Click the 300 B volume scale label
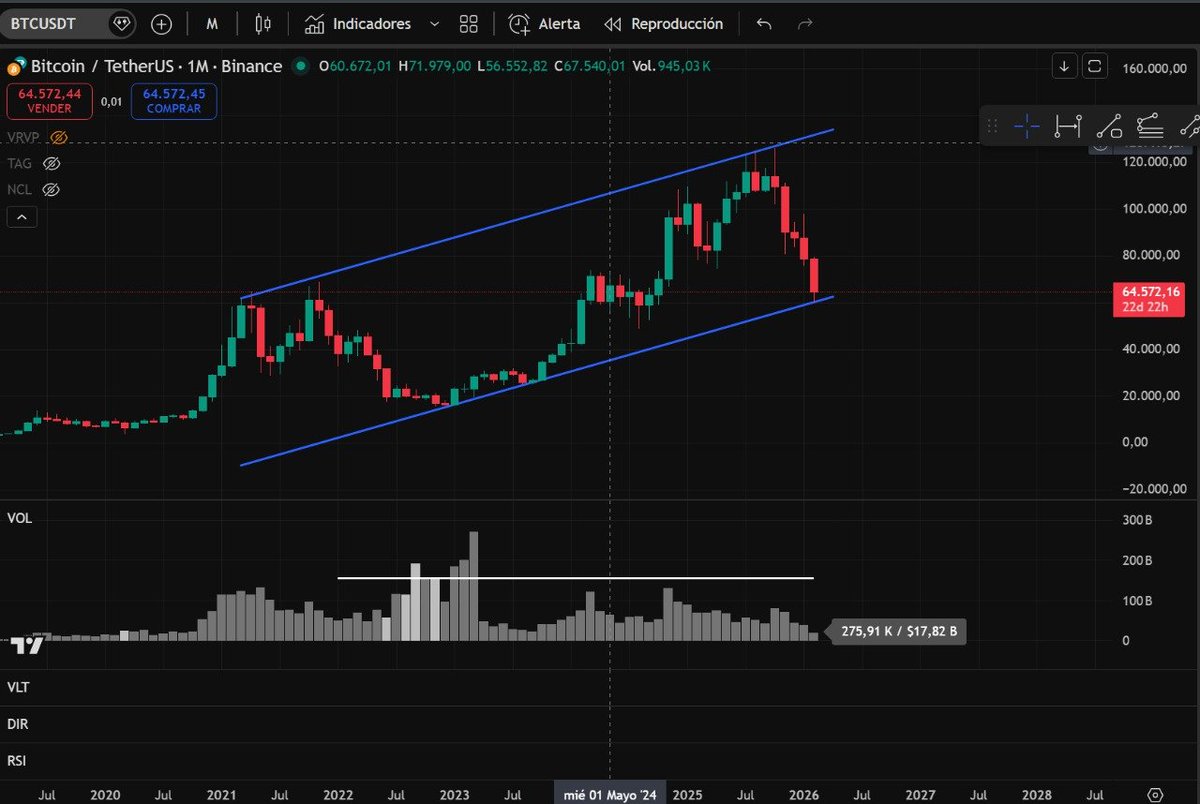Screen dimensions: 1200x804 (1137, 521)
